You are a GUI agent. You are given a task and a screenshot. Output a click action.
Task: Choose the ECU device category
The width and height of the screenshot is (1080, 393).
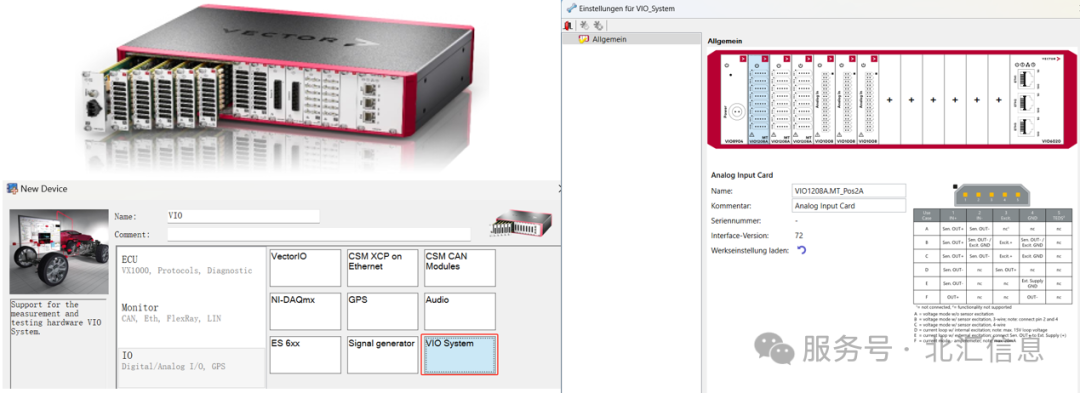click(191, 266)
